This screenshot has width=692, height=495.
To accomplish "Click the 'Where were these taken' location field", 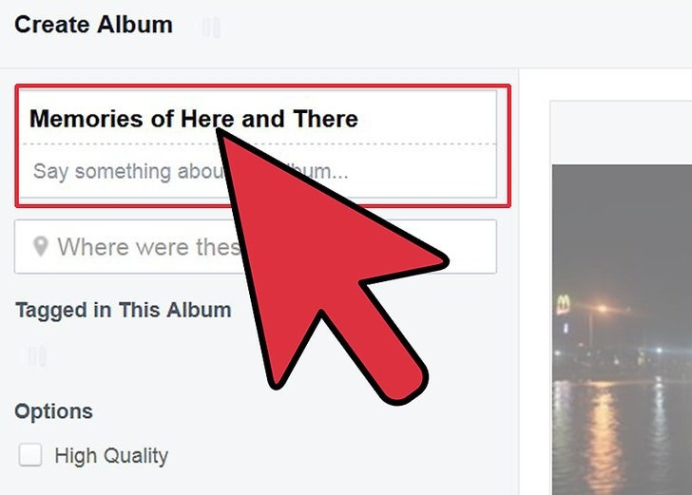I will pyautogui.click(x=256, y=247).
